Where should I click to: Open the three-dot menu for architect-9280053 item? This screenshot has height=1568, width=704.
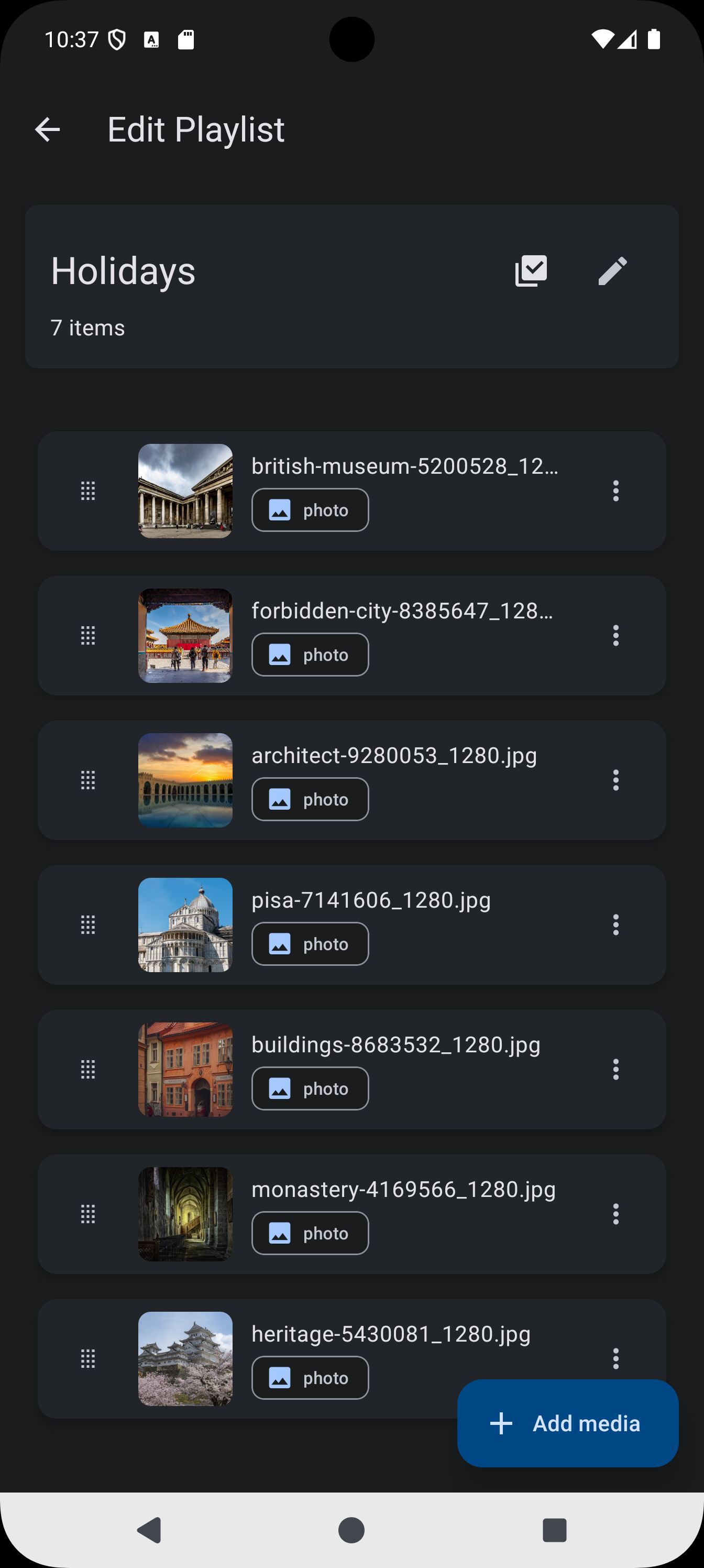[x=616, y=780]
